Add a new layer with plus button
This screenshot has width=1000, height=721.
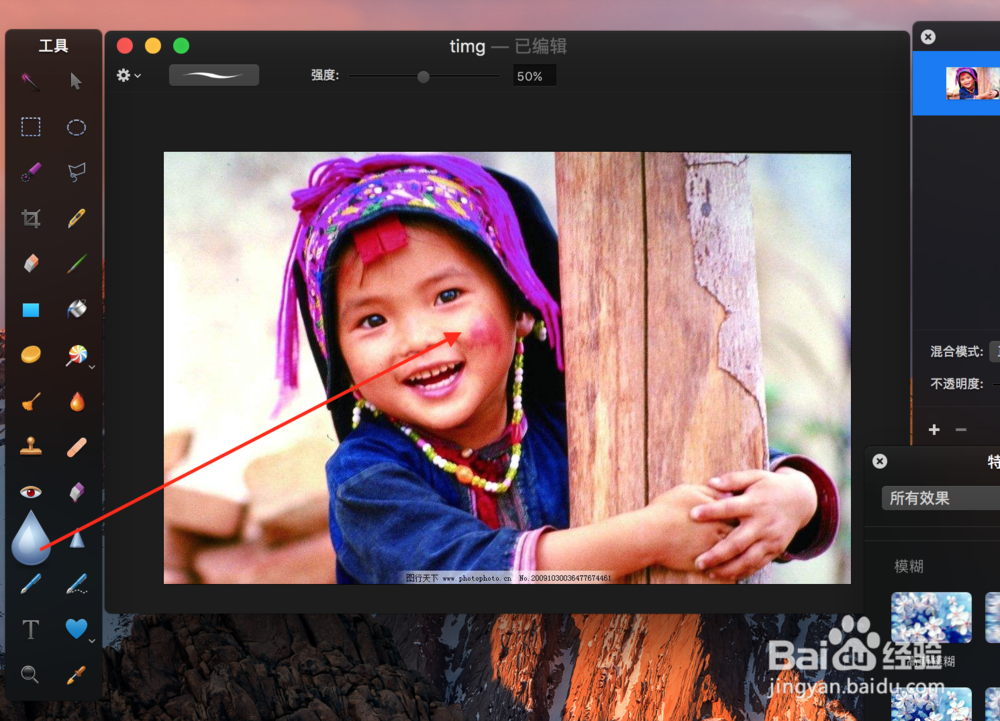click(x=934, y=430)
